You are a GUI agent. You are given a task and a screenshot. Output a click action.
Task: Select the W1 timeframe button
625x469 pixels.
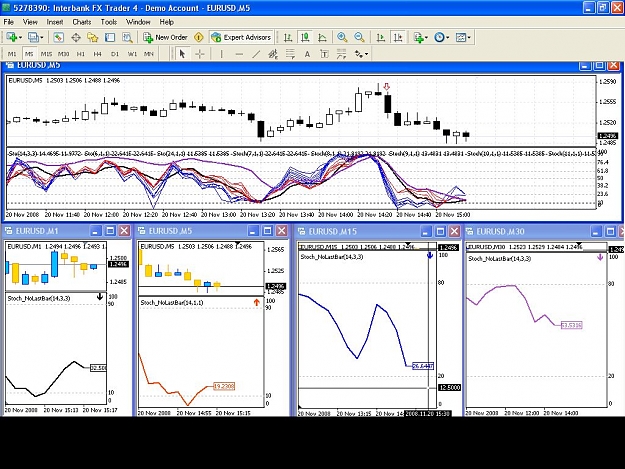tap(132, 54)
